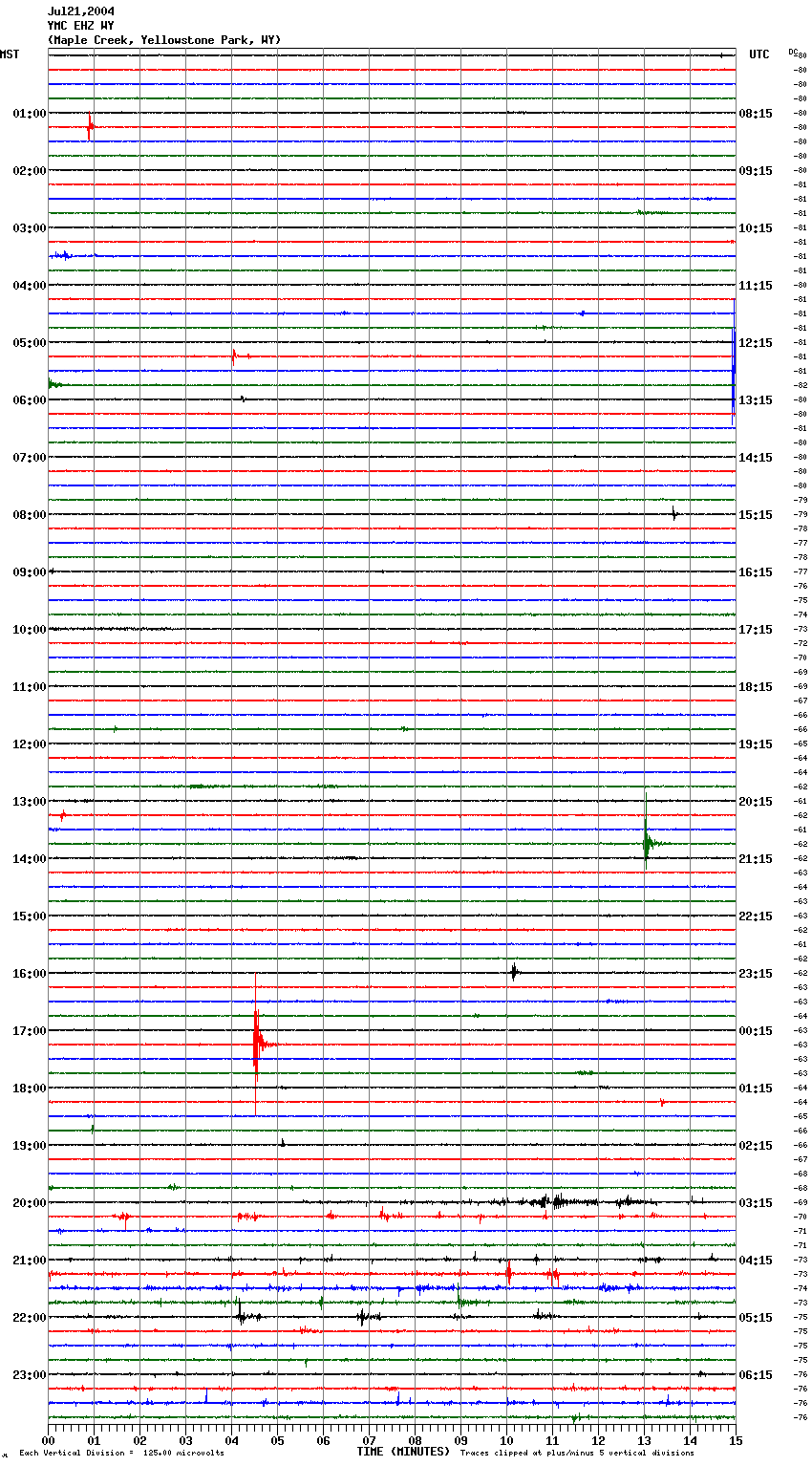The height and width of the screenshot is (1466, 812).
Task: Click the "18:15" UTC time label
Action: click(x=756, y=687)
